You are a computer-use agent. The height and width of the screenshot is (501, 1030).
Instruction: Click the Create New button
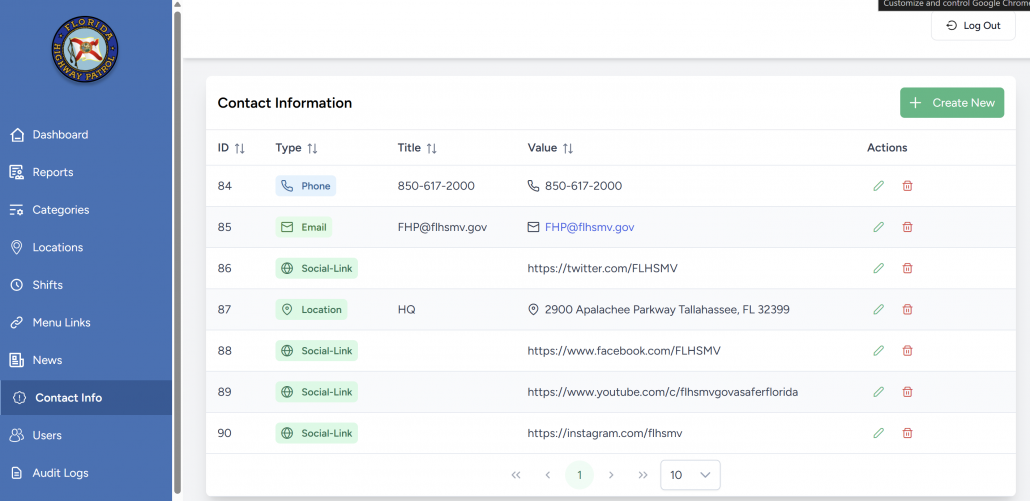click(951, 103)
